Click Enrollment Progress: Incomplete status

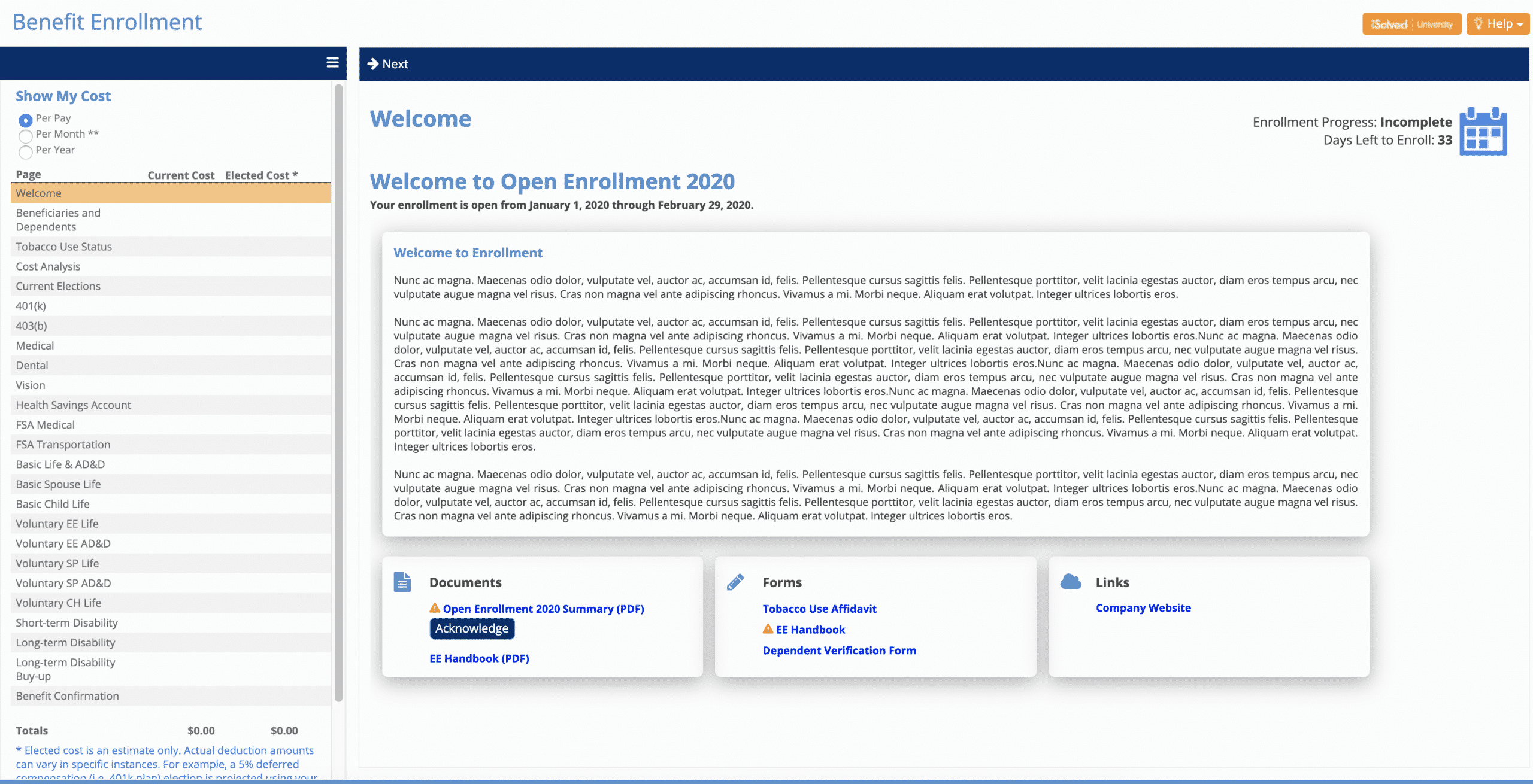tap(1352, 122)
